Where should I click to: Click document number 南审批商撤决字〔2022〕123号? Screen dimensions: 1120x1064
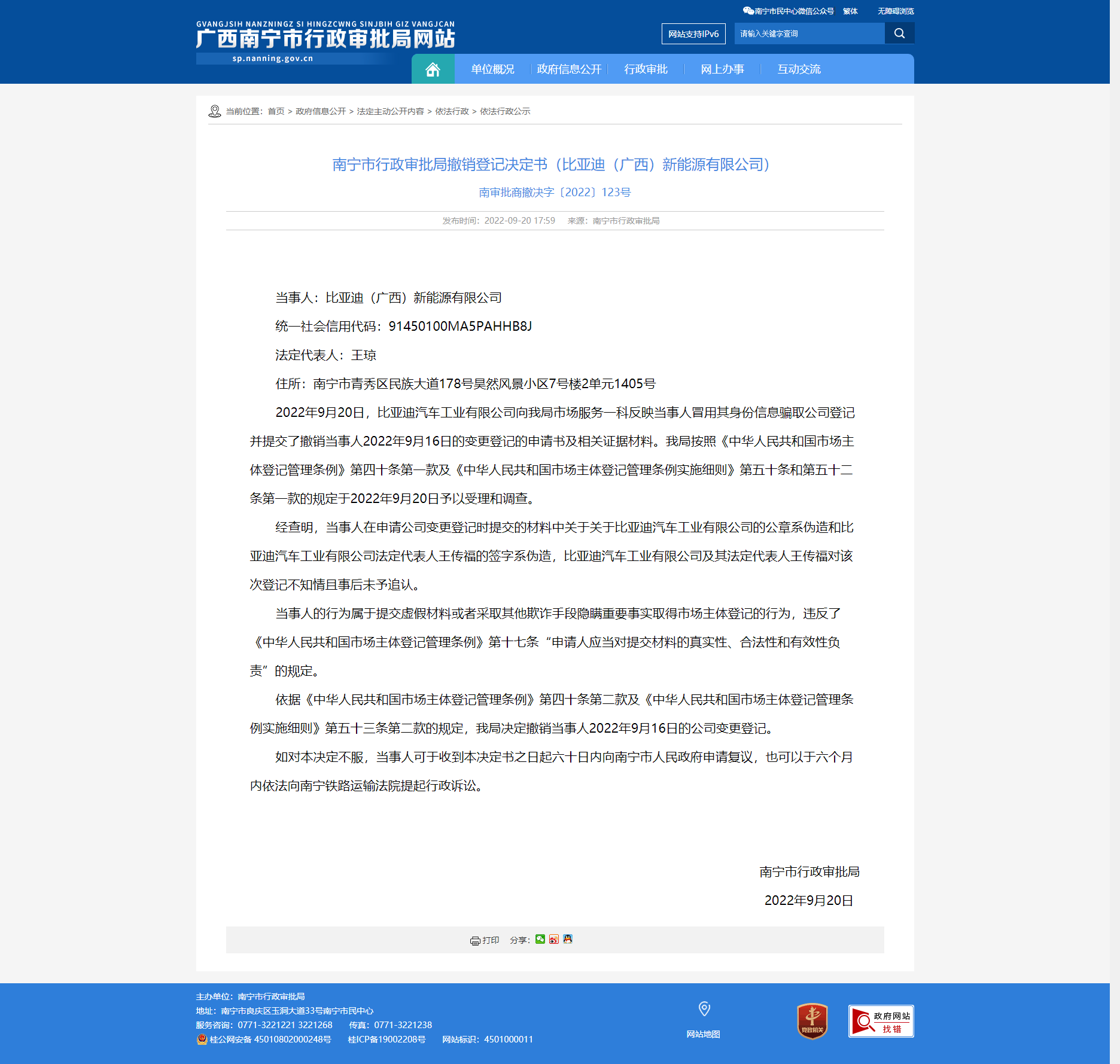555,192
